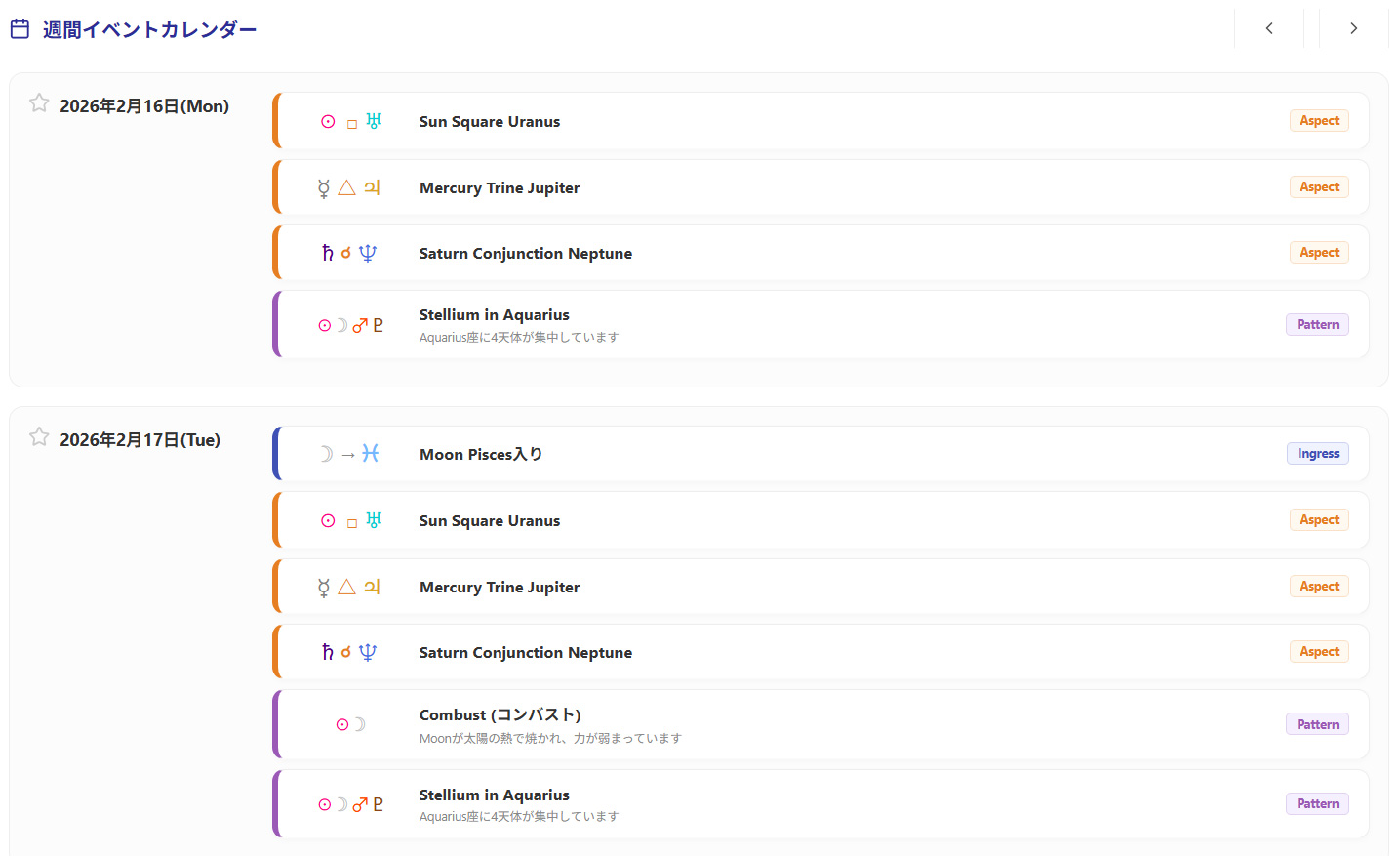Viewport: 1400px width, 856px height.
Task: Select the Combust (コンバスト) event title
Action: pyautogui.click(x=500, y=714)
